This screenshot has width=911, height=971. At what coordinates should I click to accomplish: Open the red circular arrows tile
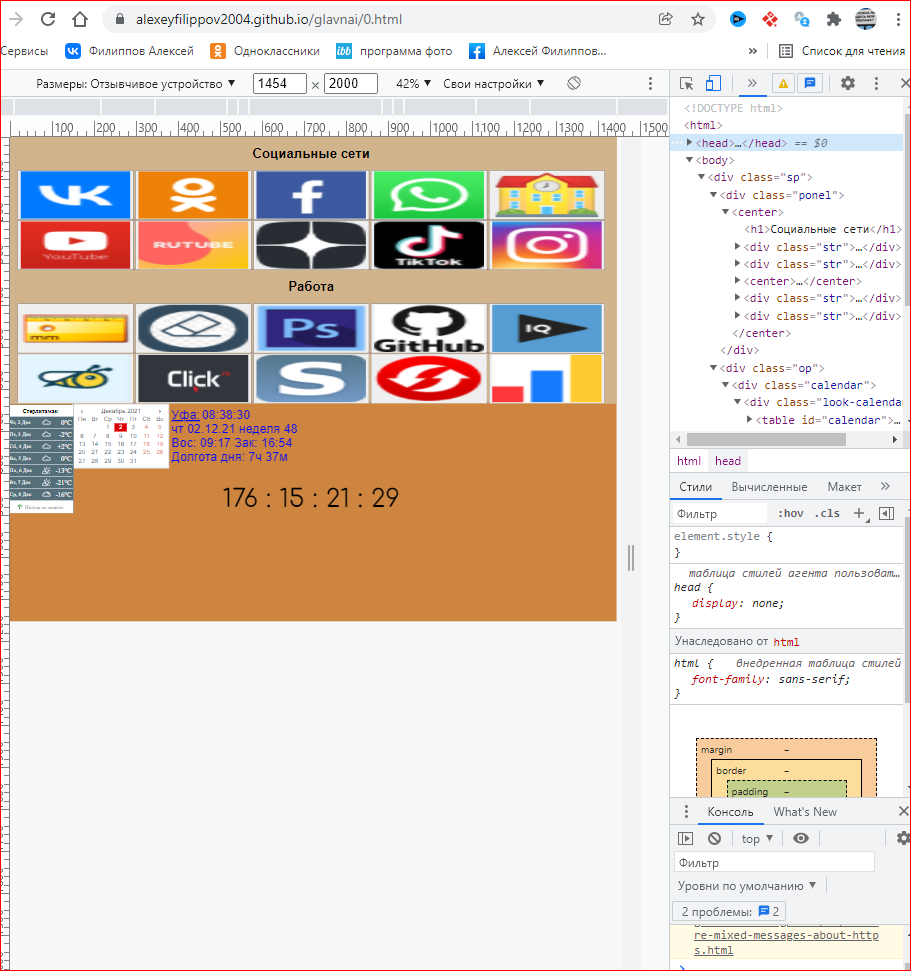(429, 378)
